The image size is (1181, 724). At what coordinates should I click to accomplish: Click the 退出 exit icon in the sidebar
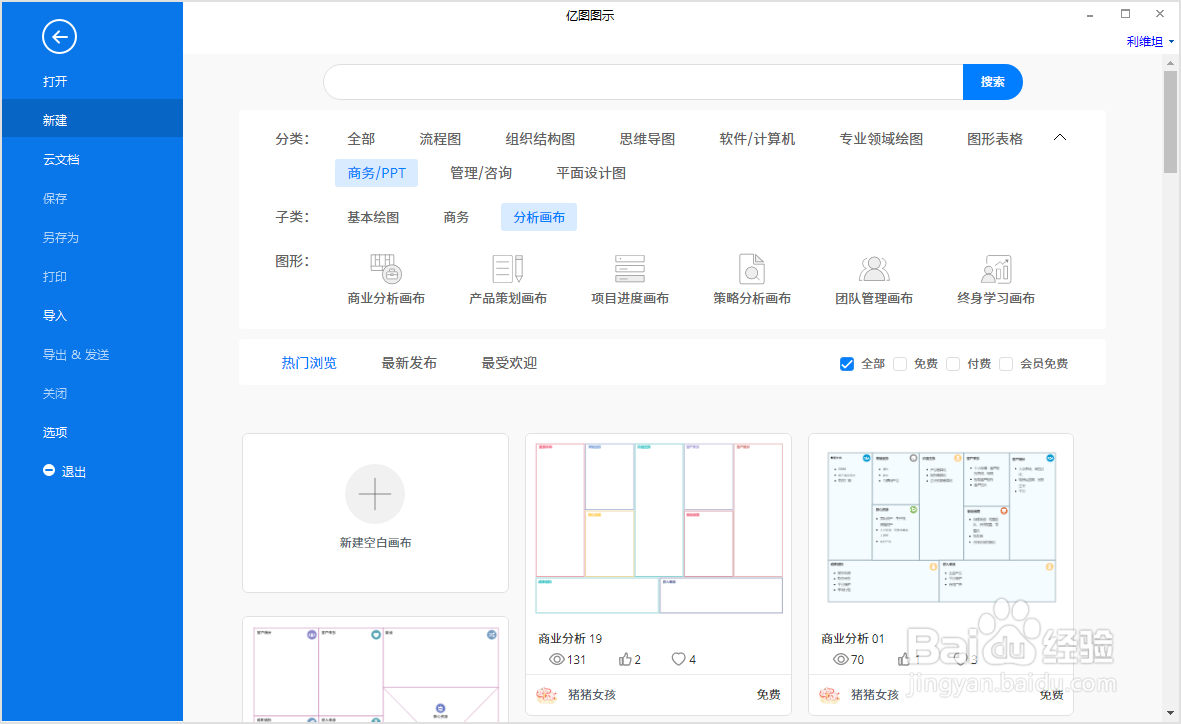point(48,470)
